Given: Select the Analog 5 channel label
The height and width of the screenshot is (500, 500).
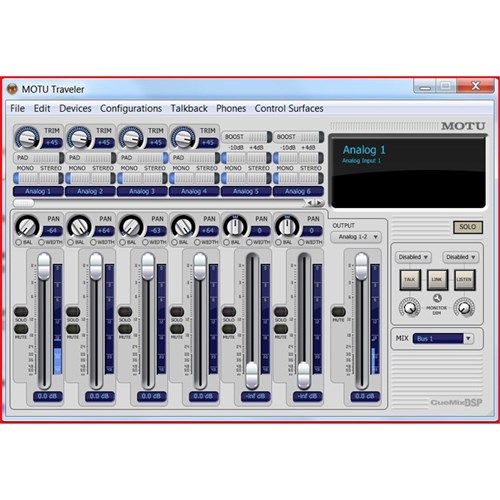Looking at the screenshot, I should coord(246,191).
